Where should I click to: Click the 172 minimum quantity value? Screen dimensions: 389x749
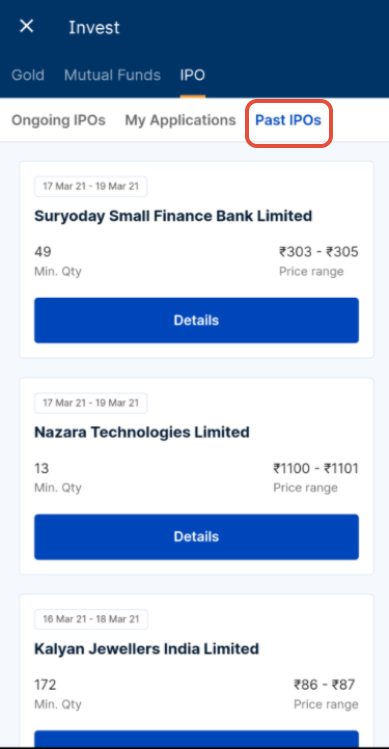click(45, 685)
